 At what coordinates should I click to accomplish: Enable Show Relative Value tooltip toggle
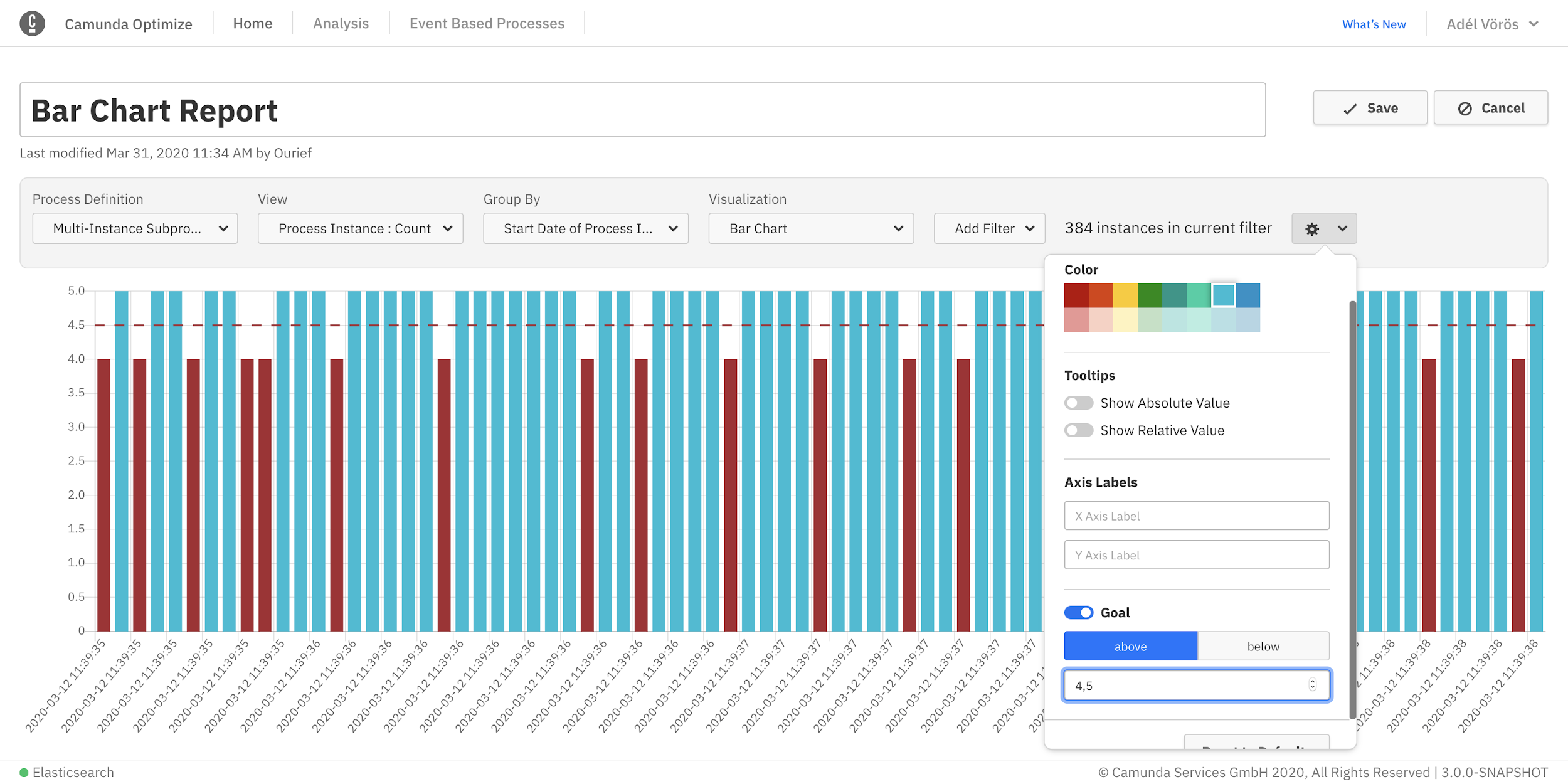1078,430
